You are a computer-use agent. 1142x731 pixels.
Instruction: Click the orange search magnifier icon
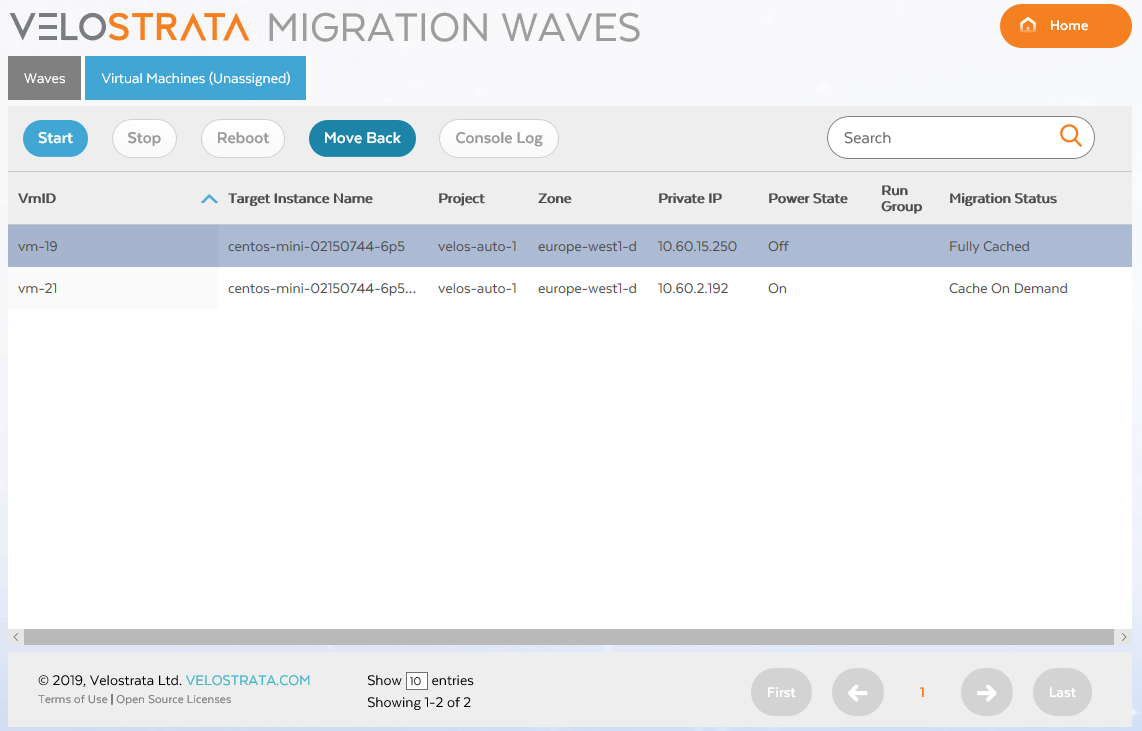1071,137
